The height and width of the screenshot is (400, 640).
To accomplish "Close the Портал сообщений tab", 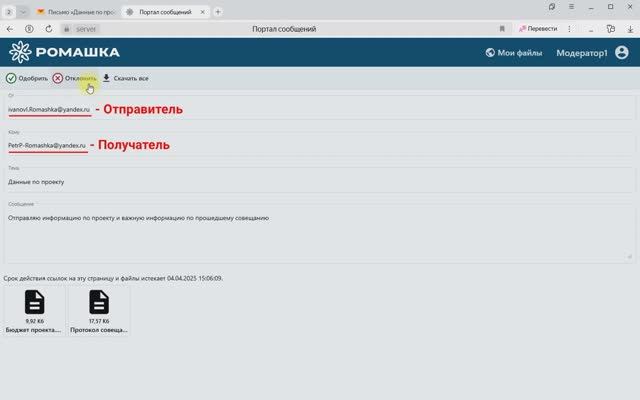I will pos(202,12).
